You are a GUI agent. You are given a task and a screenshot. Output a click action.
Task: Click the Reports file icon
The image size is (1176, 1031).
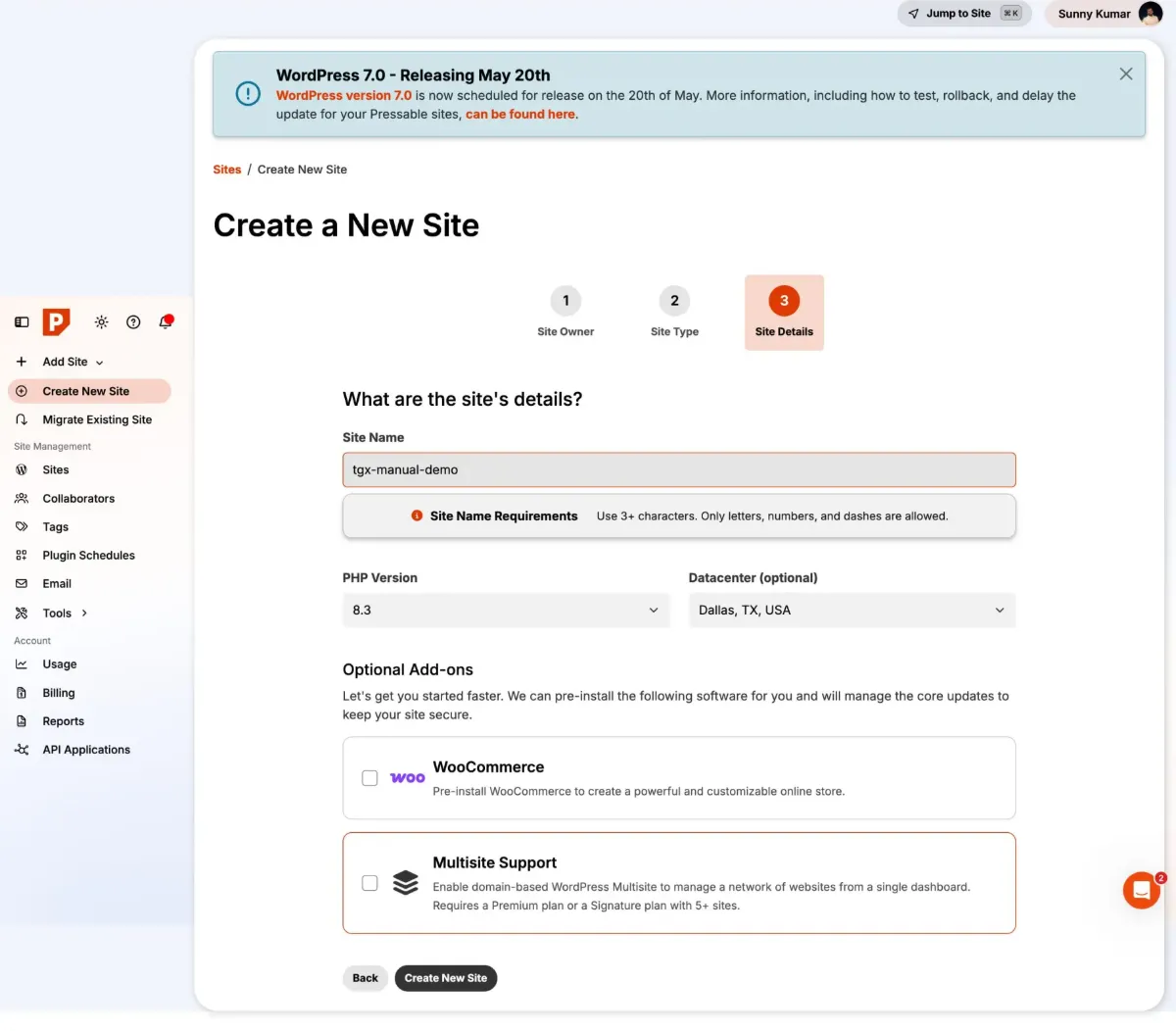(22, 721)
